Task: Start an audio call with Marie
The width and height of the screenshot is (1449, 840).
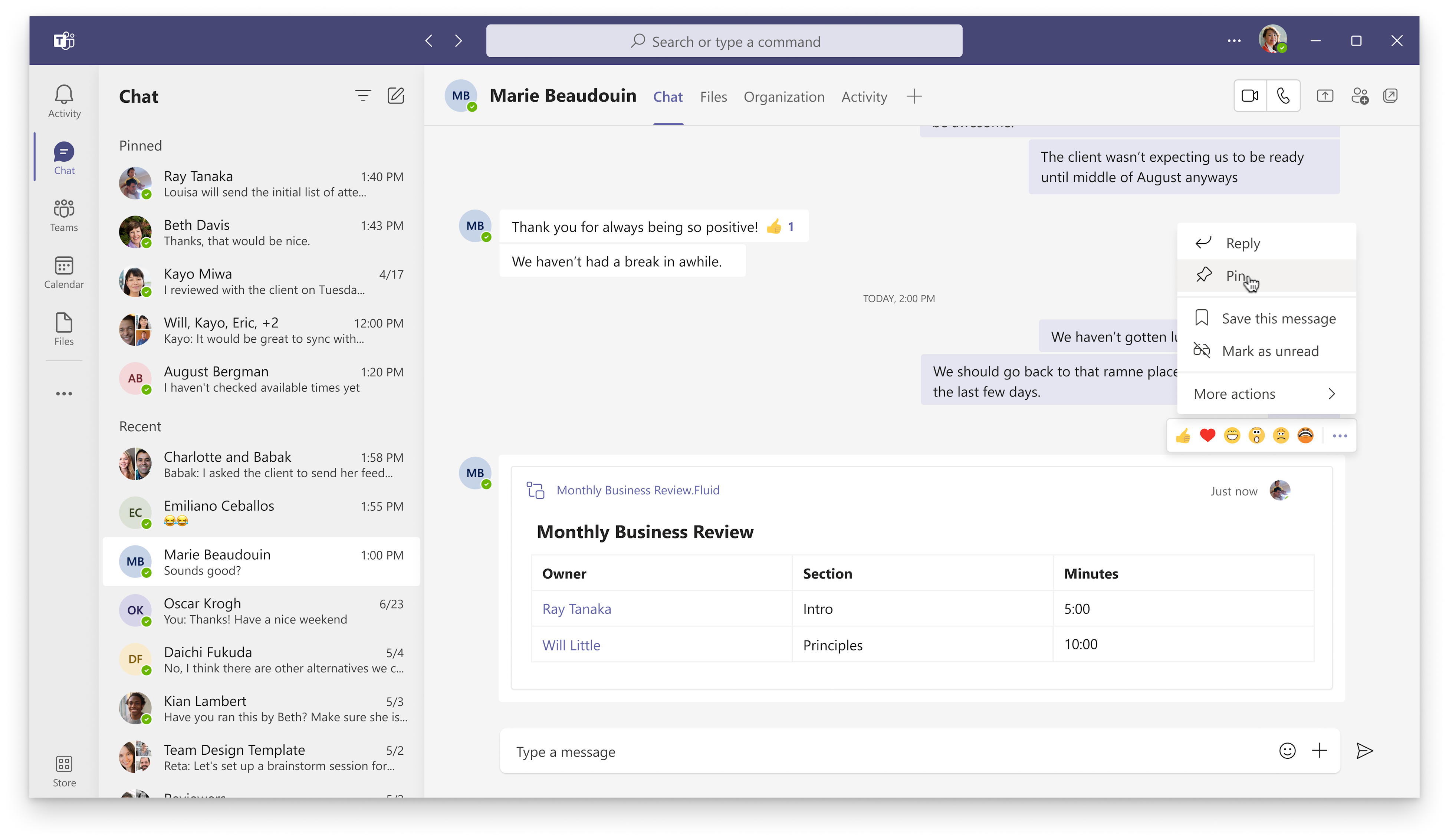Action: (x=1283, y=96)
